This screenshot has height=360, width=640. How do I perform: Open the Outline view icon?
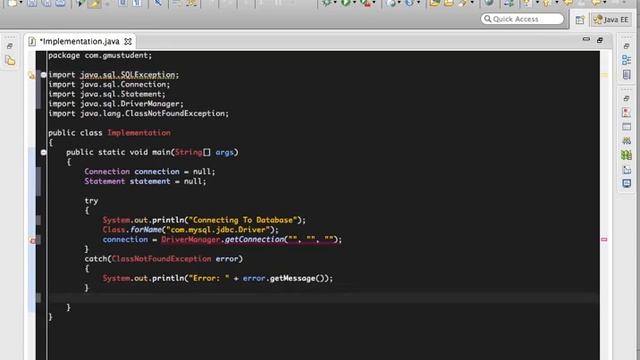[x=626, y=60]
